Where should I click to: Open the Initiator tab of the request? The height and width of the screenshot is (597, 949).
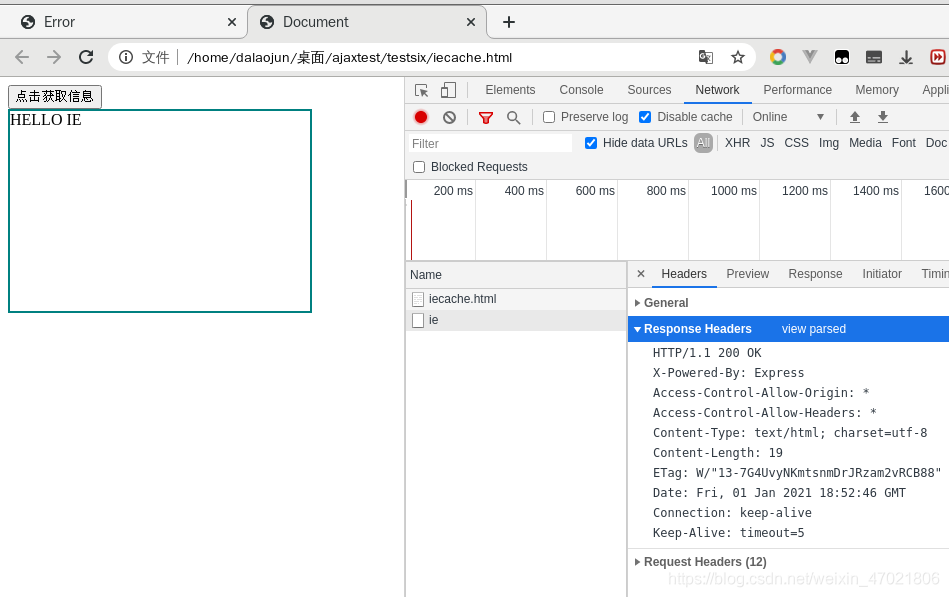[882, 274]
